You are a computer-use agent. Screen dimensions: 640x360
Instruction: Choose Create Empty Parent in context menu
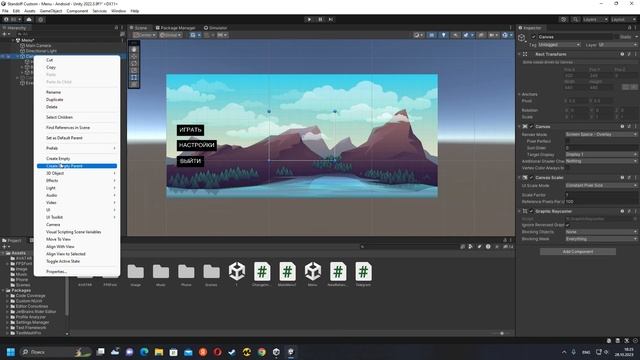(x=77, y=166)
